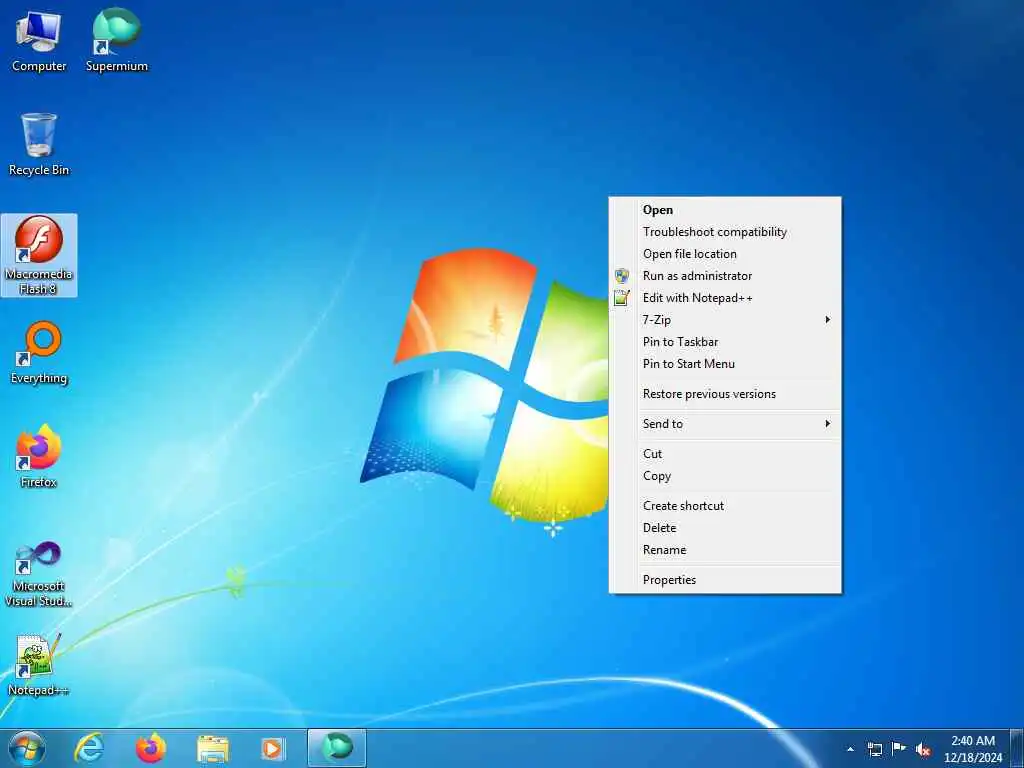The image size is (1024, 768).
Task: Choose Restore previous versions
Action: pyautogui.click(x=725, y=394)
